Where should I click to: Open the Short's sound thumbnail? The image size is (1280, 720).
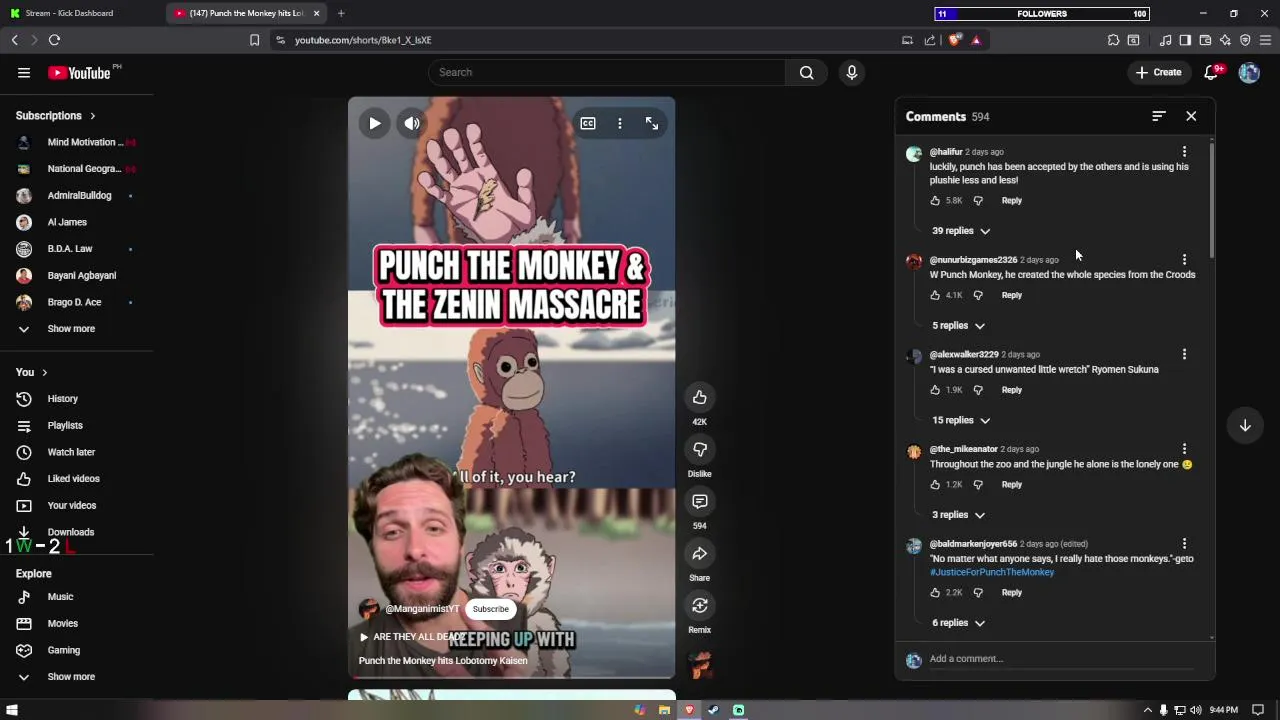(700, 664)
